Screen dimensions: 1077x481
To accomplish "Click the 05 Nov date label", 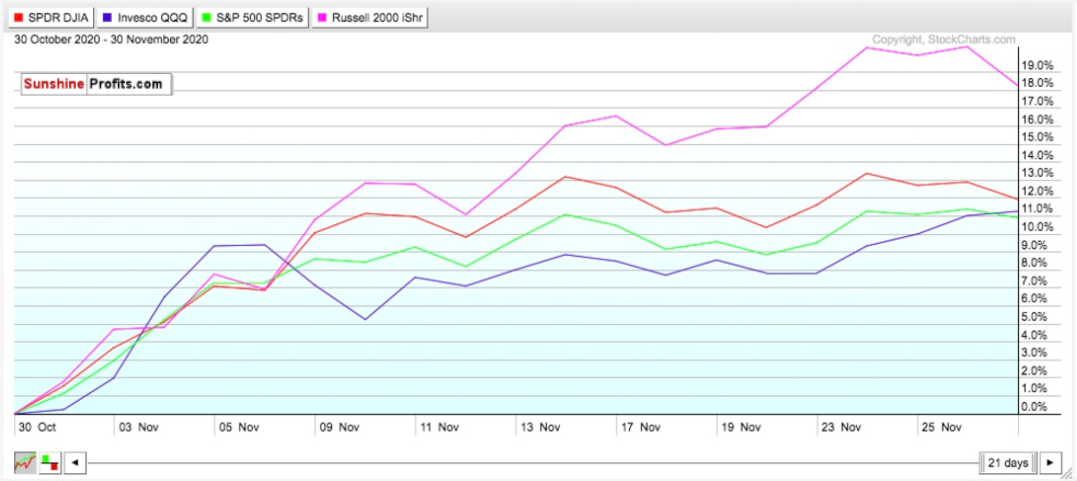I will pyautogui.click(x=241, y=427).
